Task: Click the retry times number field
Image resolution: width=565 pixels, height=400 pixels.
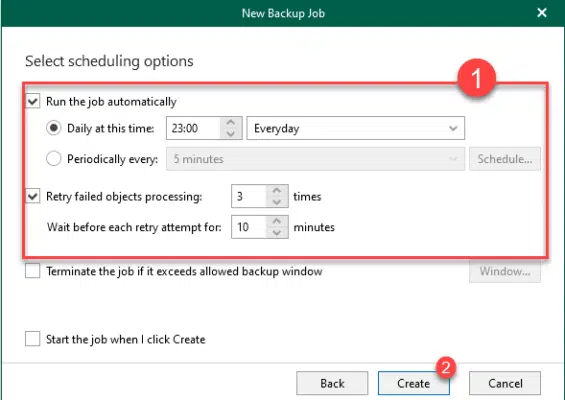Action: [249, 196]
